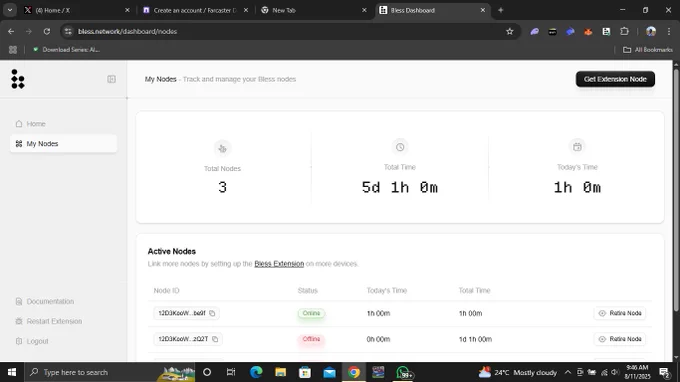Open the Windows Start menu
Viewport: 680px width, 382px height.
tap(12, 372)
